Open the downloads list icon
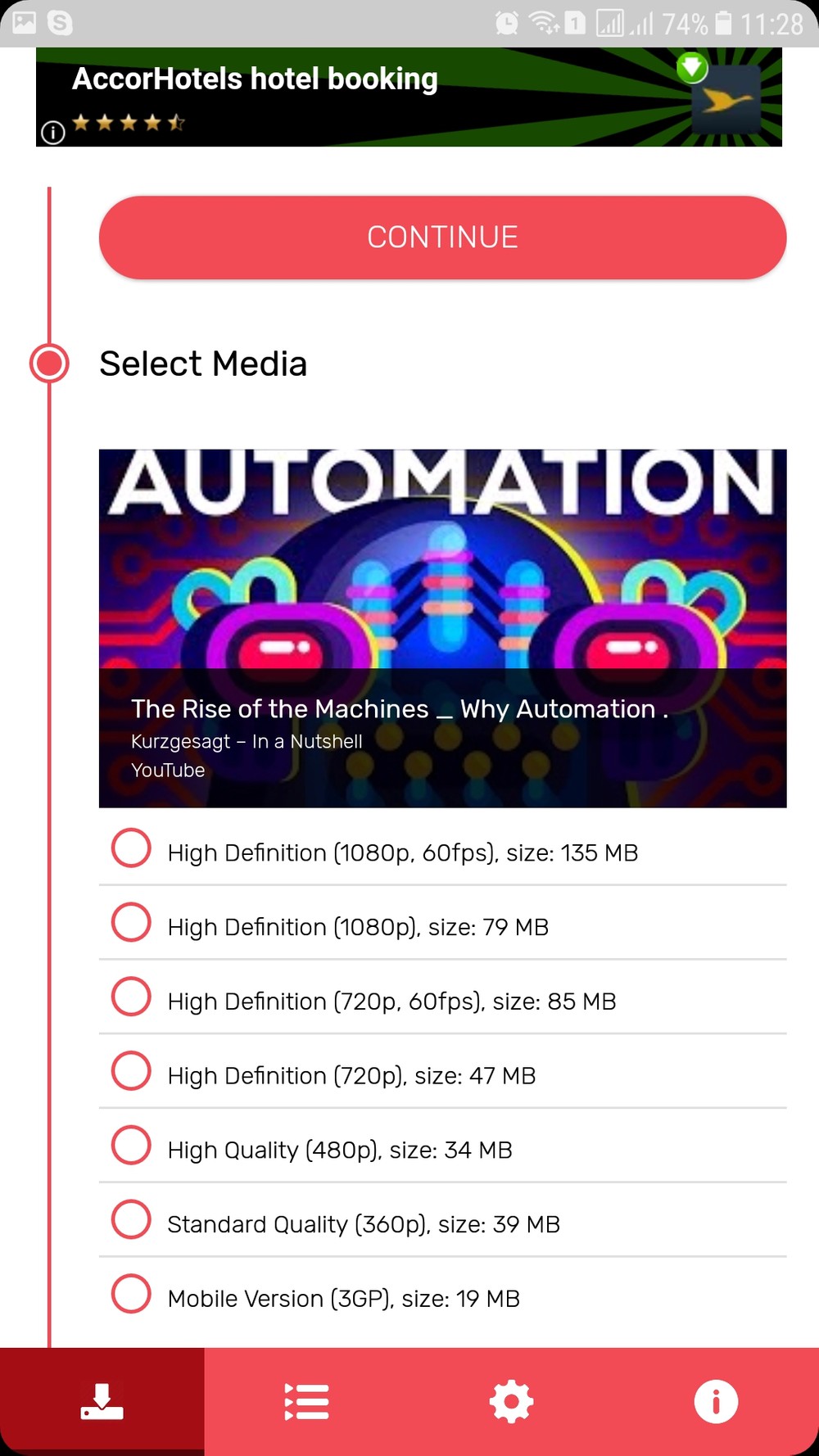Screen dimensions: 819x1456 point(306,1401)
